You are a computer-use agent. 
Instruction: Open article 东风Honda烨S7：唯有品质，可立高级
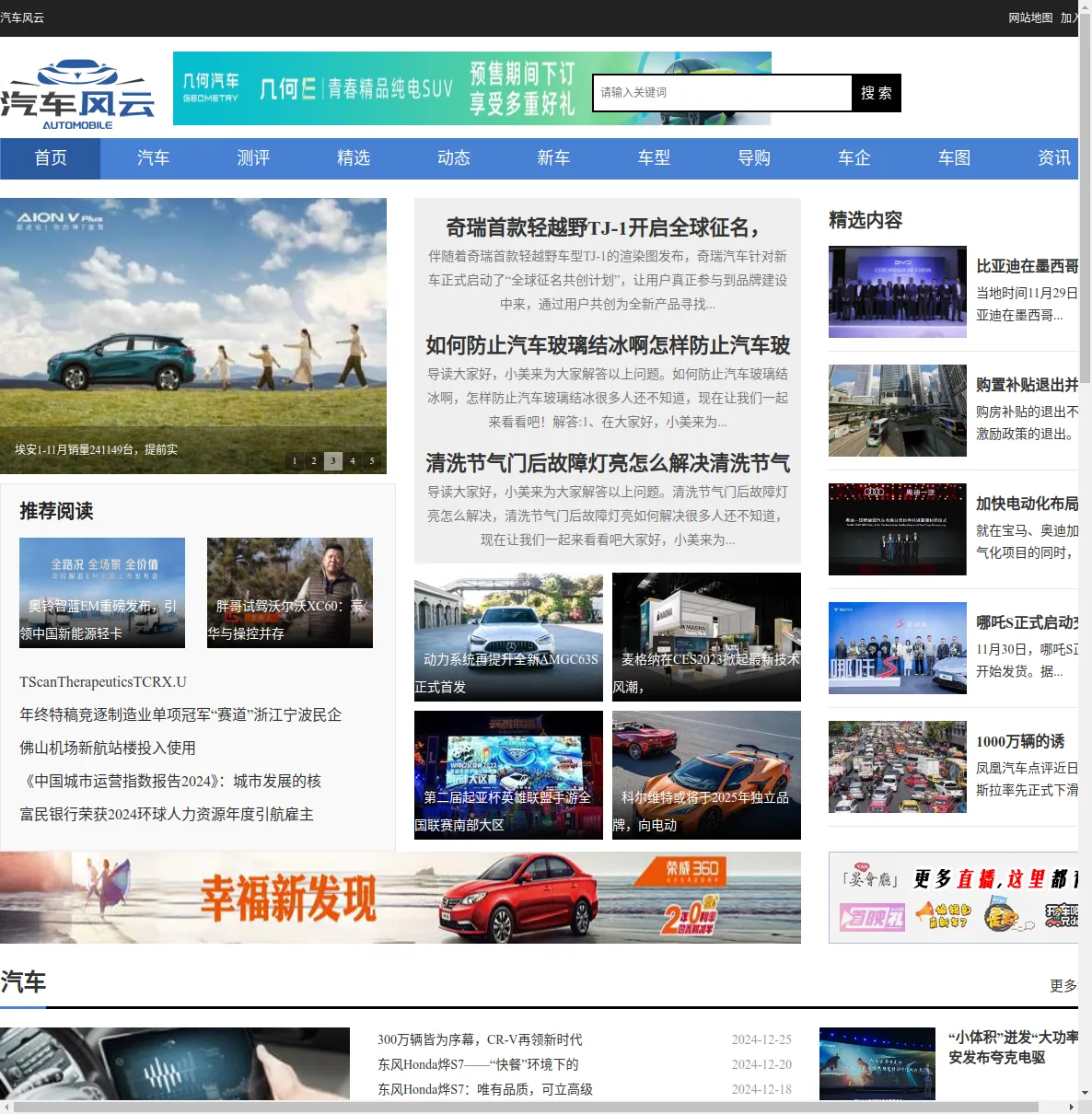point(485,1089)
